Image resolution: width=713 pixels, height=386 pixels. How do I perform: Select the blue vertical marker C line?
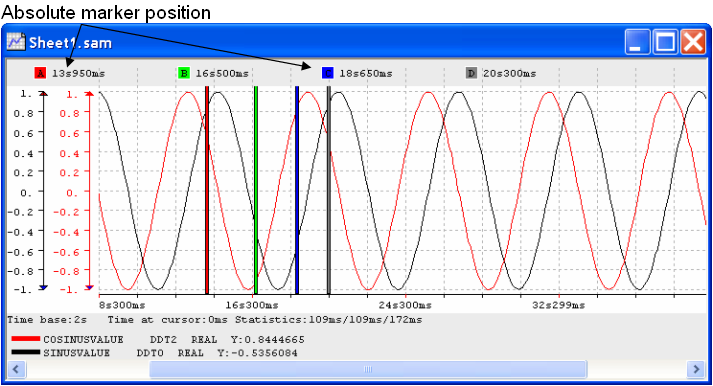tap(297, 190)
